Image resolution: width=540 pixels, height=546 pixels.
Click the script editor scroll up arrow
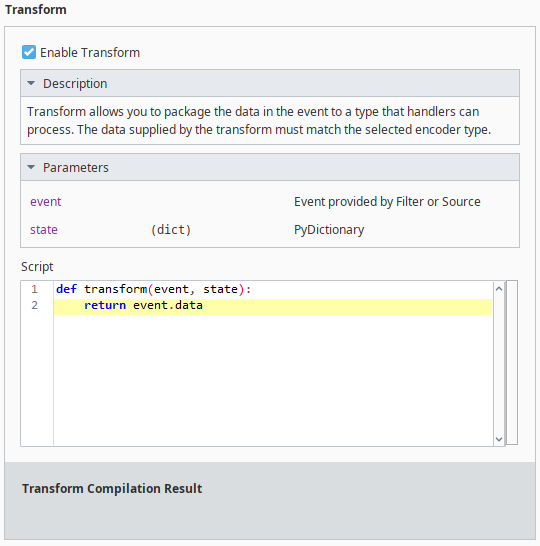click(x=499, y=289)
